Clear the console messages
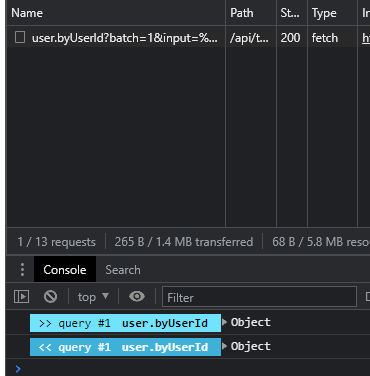370x376 pixels. coord(50,296)
